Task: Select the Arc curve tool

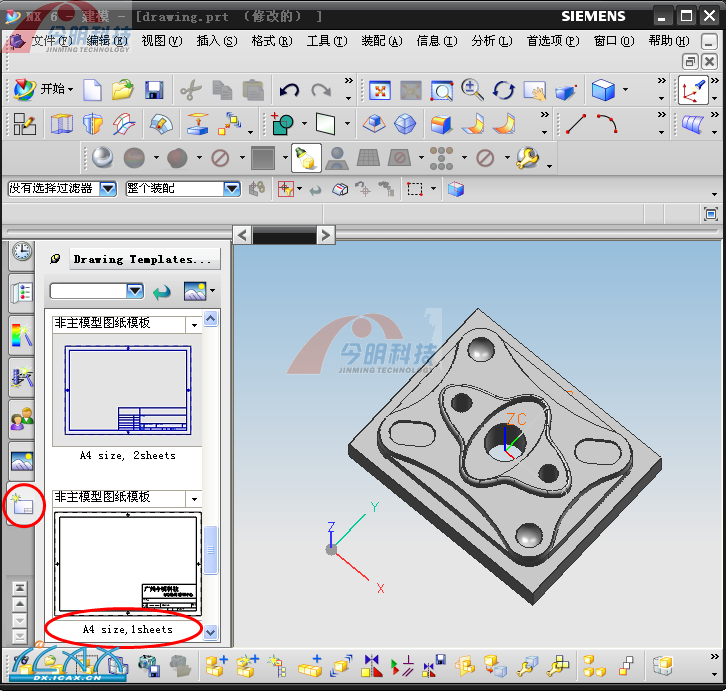Action: coord(607,124)
